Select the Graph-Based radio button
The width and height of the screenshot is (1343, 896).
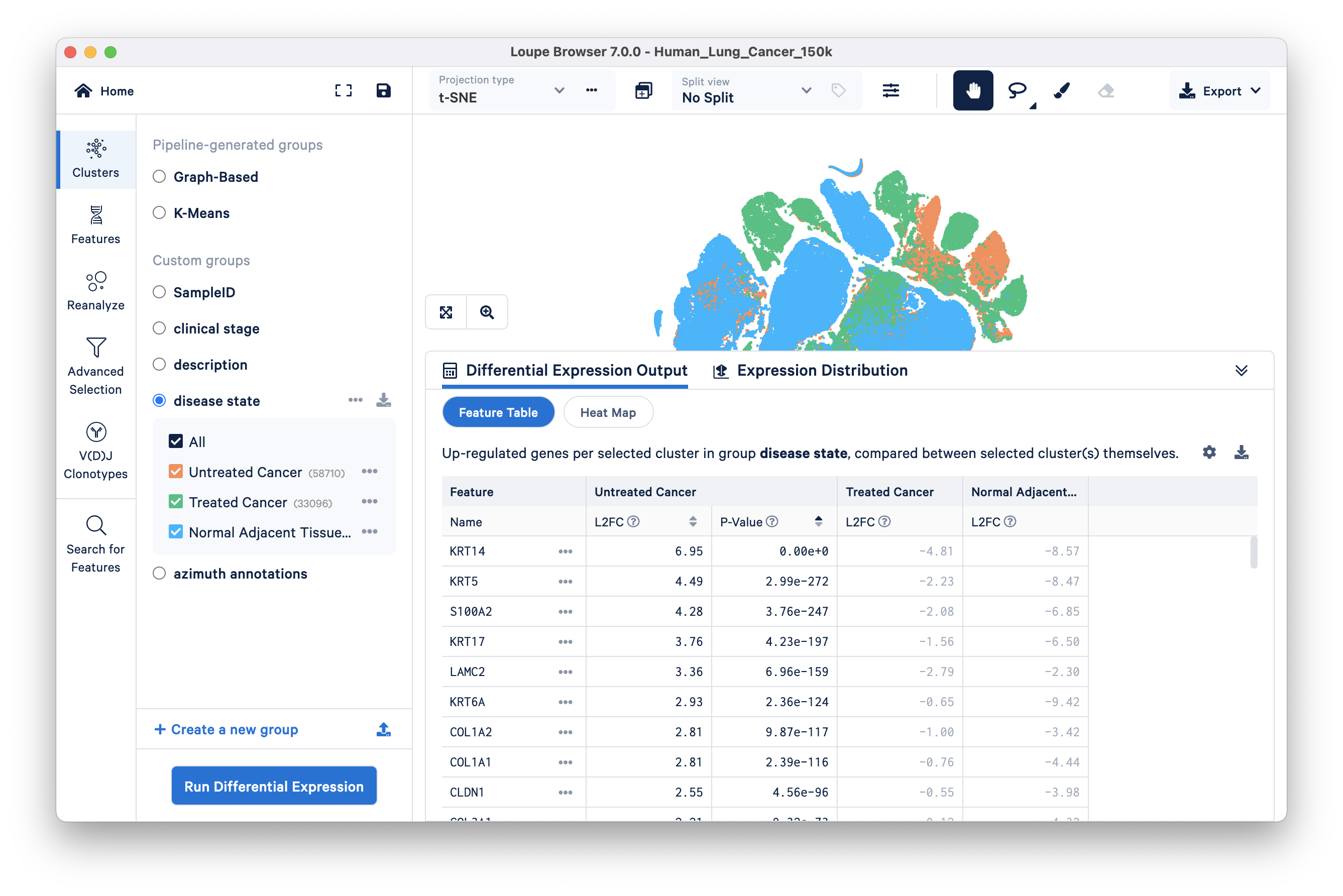[x=159, y=177]
